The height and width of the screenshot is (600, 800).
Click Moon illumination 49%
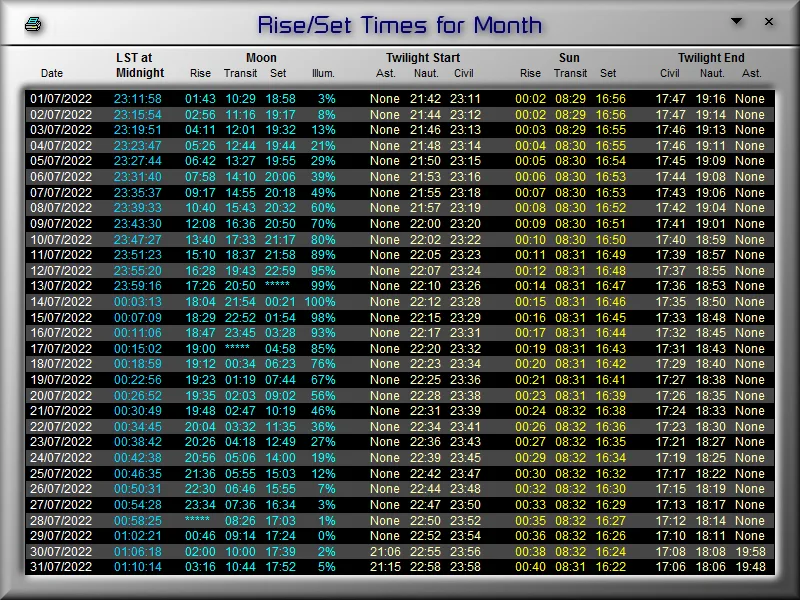click(323, 192)
